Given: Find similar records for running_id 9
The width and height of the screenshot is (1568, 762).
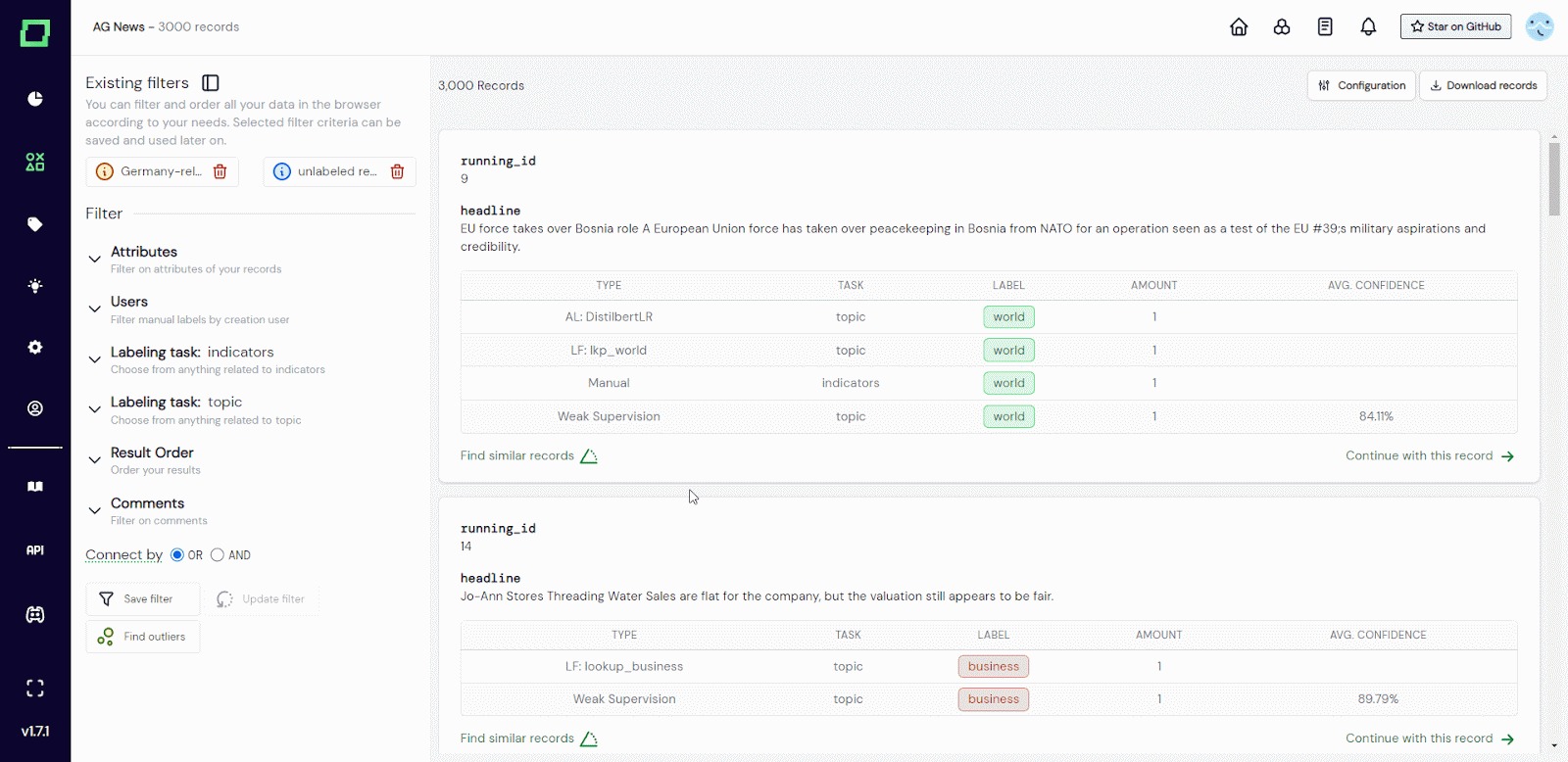Looking at the screenshot, I should [x=529, y=456].
